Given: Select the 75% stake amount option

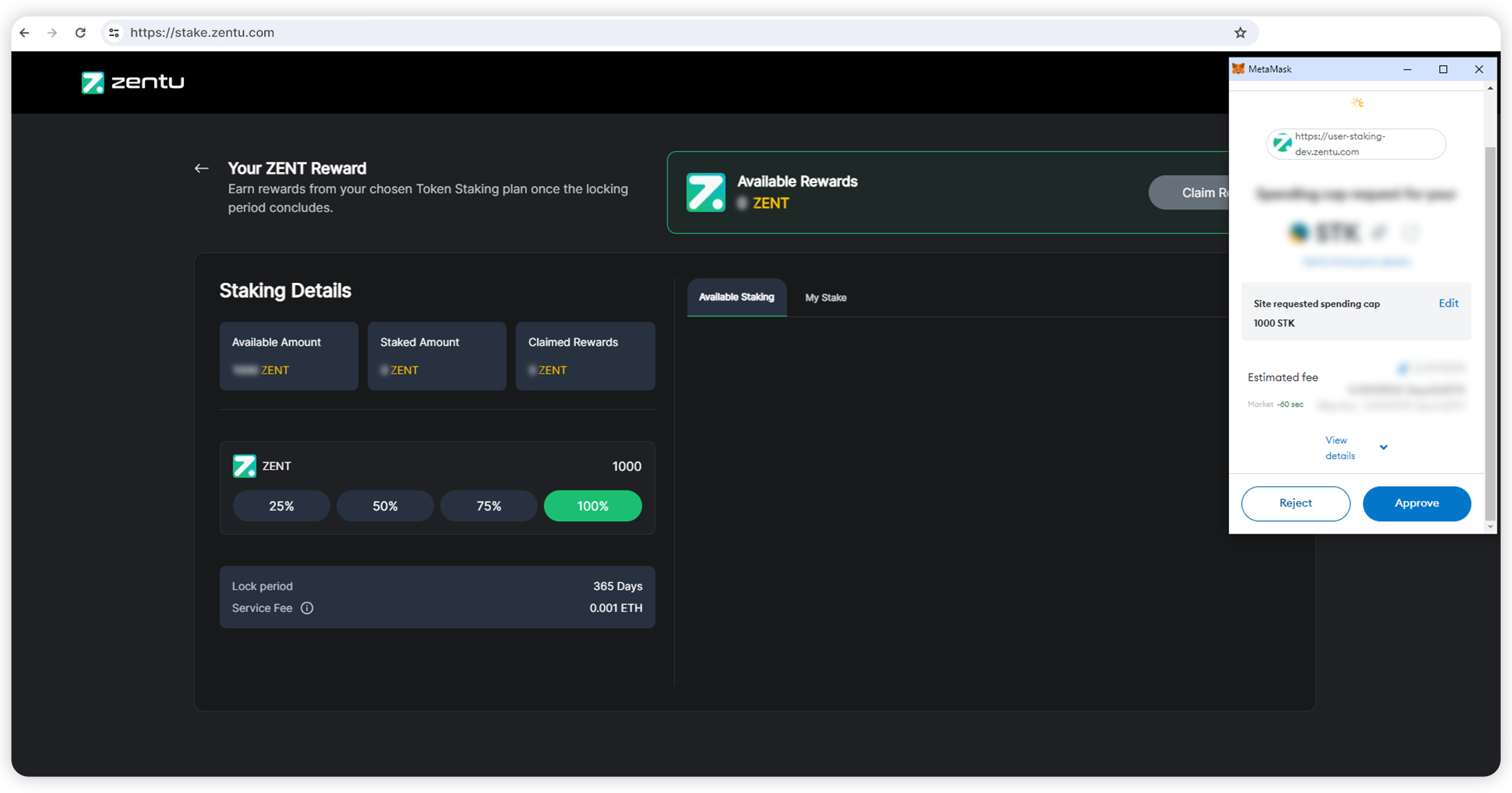Looking at the screenshot, I should pos(488,506).
